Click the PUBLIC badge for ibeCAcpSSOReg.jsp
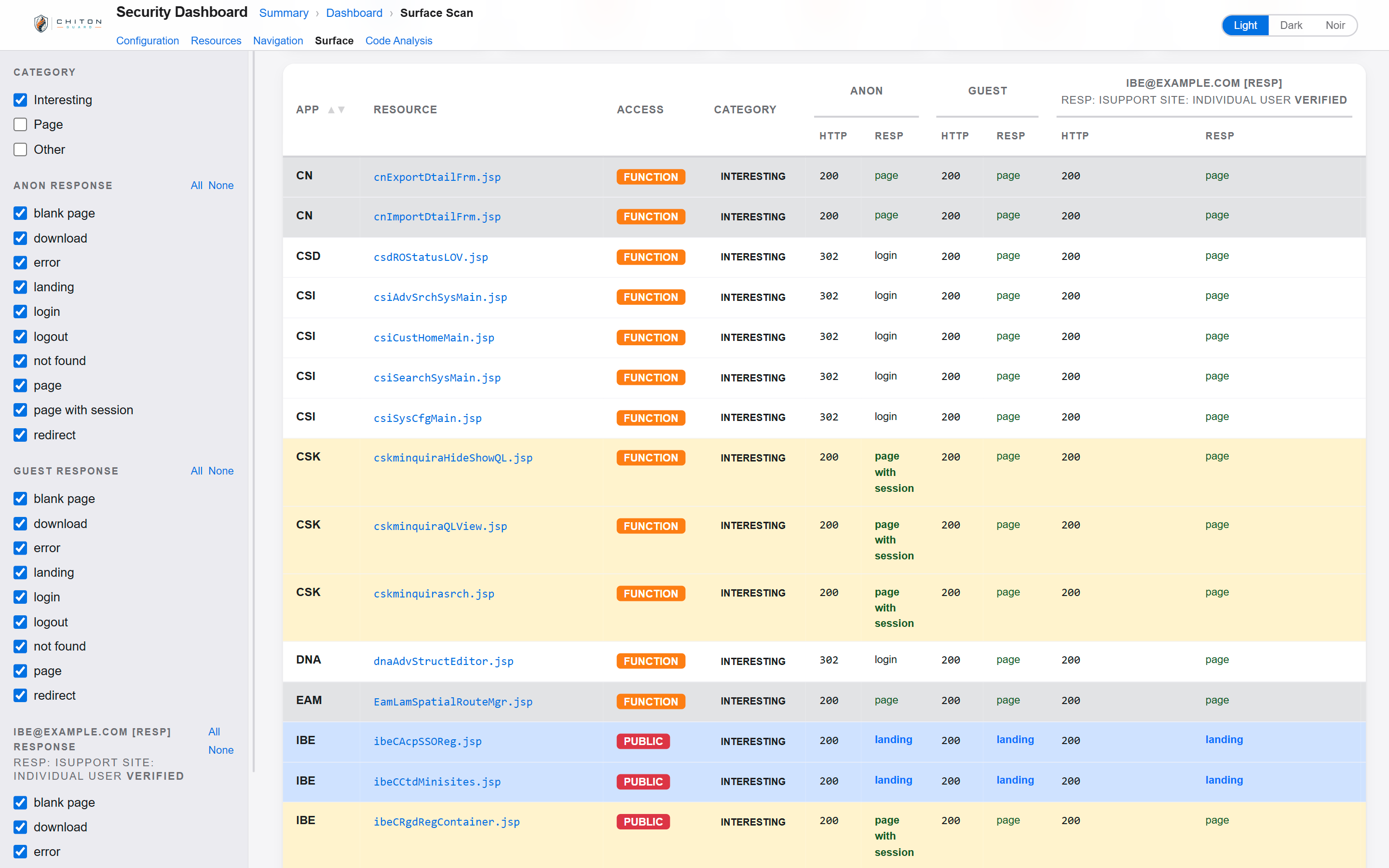Screen dimensions: 1389x868 click(x=643, y=741)
